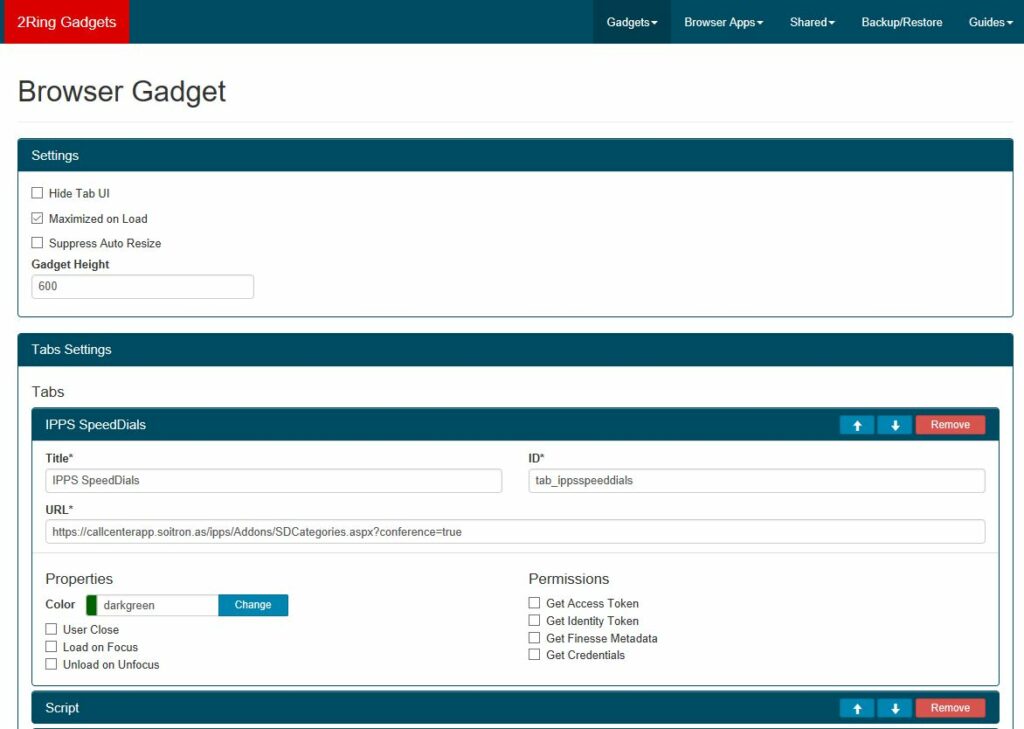This screenshot has height=729, width=1024.
Task: Move the IPPS SpeedDials tab down
Action: (x=894, y=424)
